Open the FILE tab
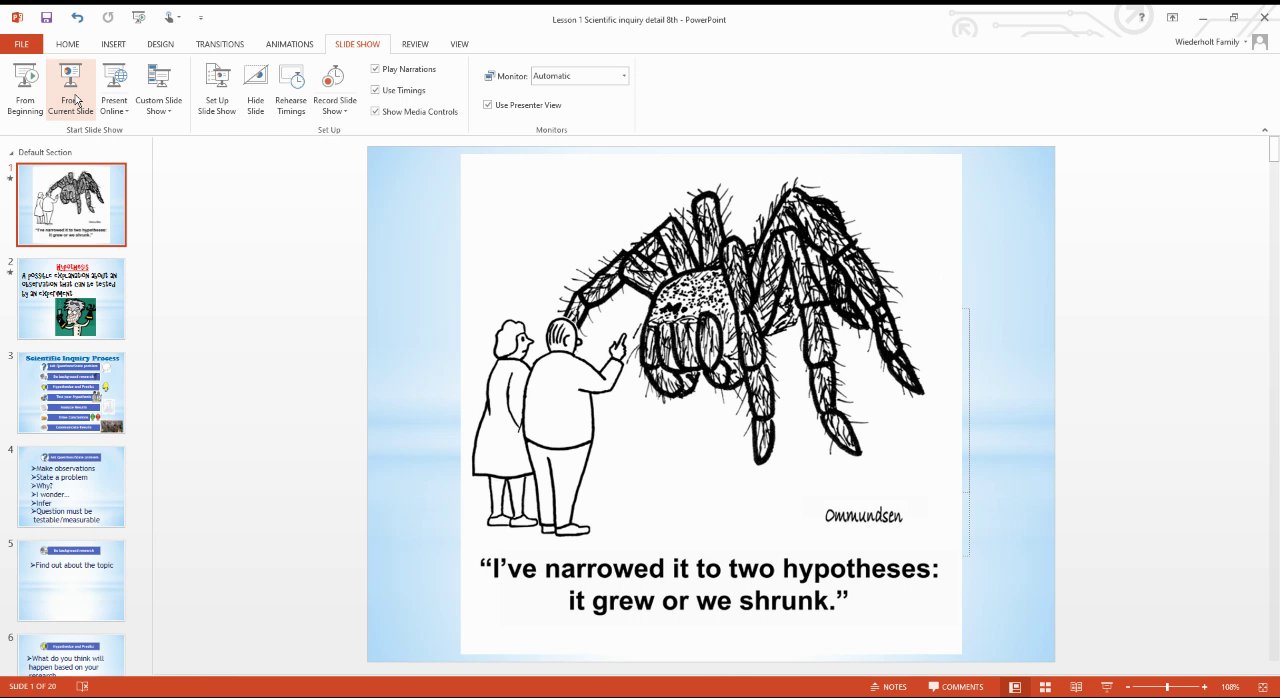The image size is (1280, 698). (21, 44)
